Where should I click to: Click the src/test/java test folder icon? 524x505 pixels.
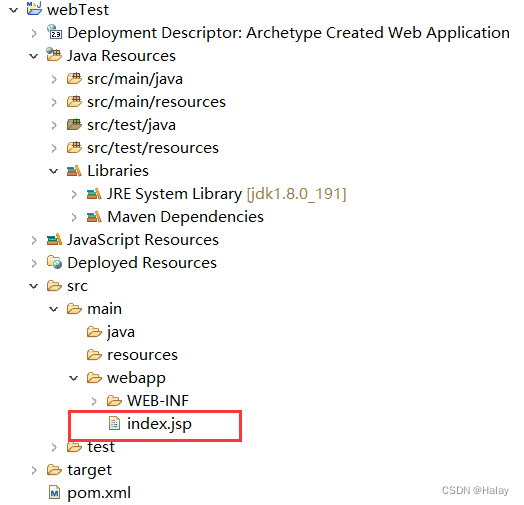click(x=74, y=124)
